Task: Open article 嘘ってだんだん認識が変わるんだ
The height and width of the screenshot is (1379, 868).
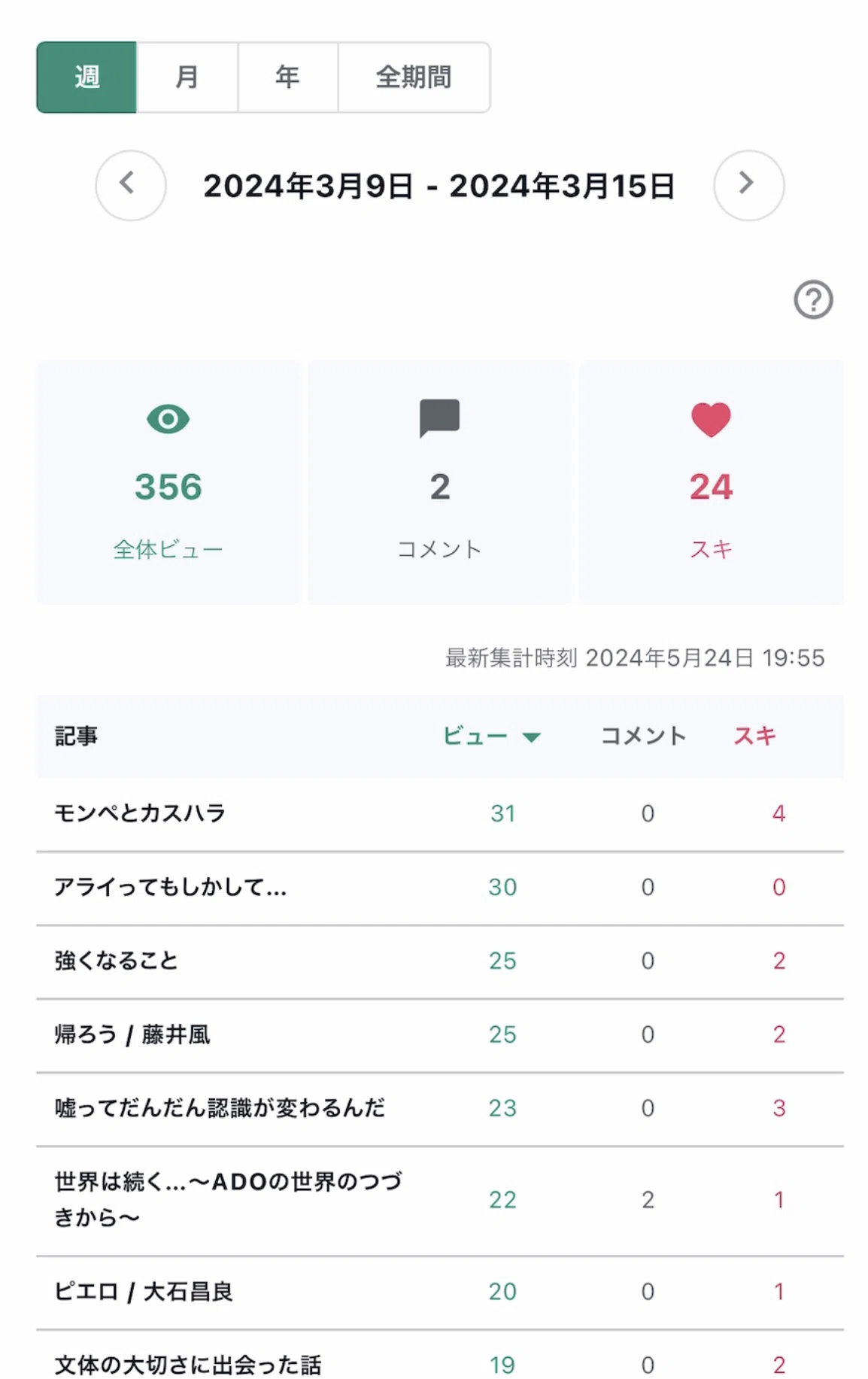Action: [220, 1108]
